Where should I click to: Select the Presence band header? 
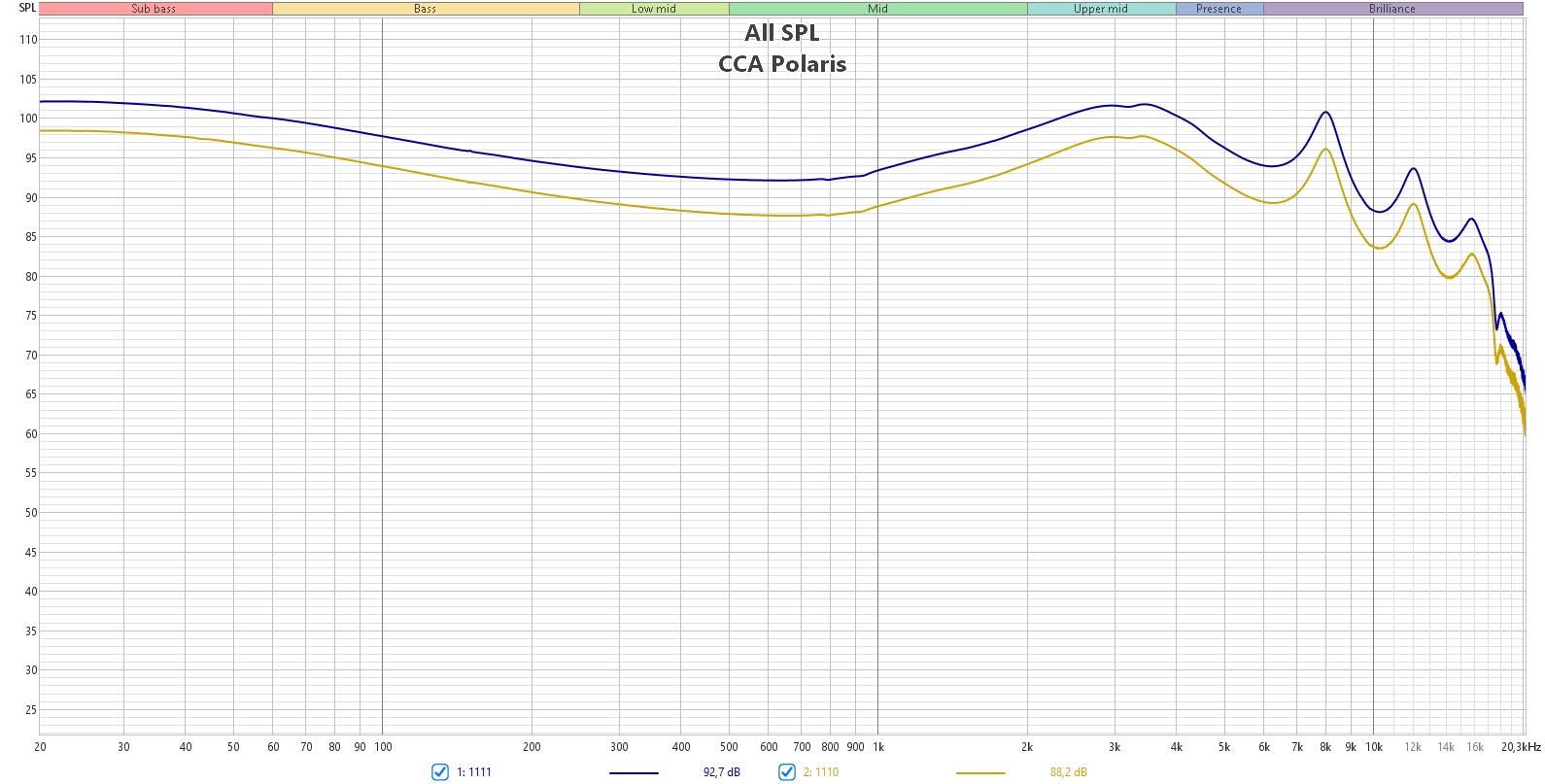pos(1219,9)
